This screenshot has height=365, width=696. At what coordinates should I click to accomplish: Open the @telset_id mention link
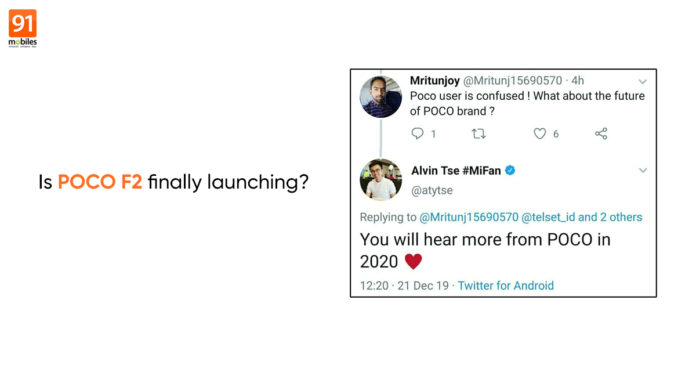click(x=548, y=217)
